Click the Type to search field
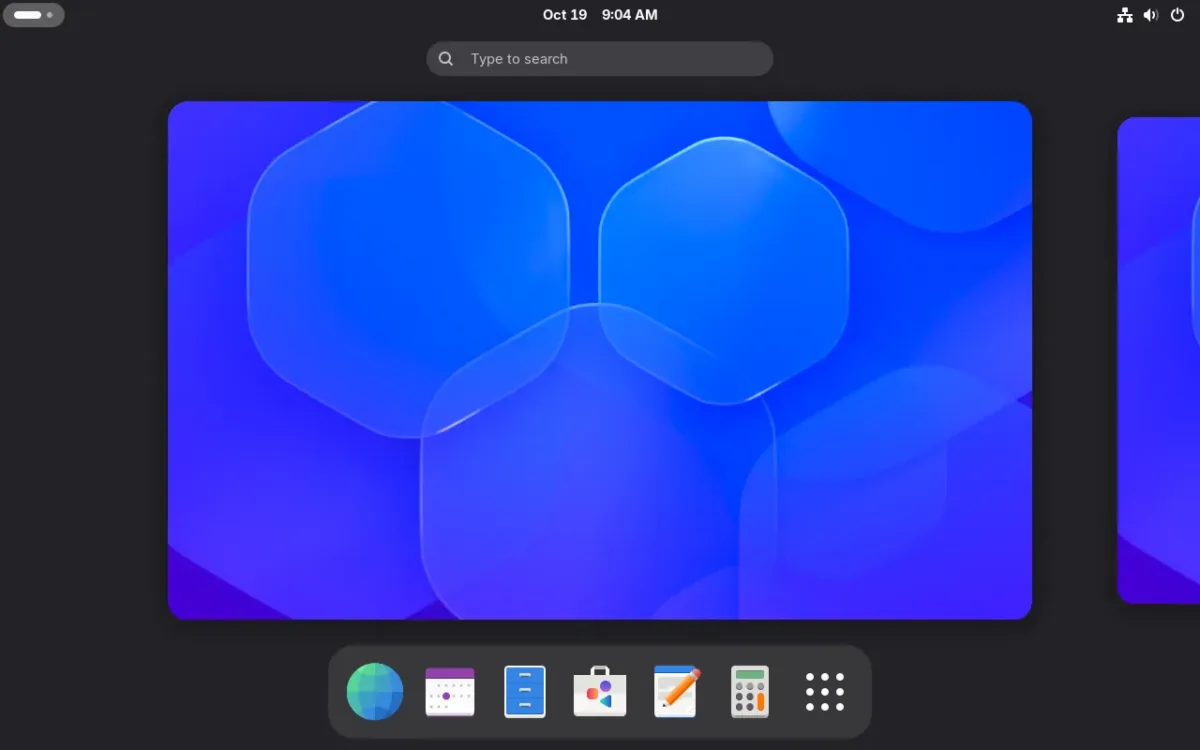This screenshot has width=1200, height=750. click(x=600, y=59)
